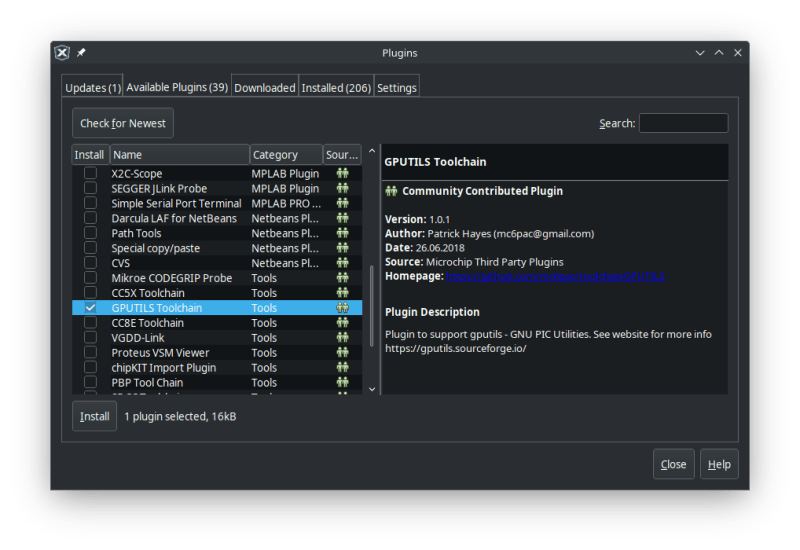Tick the PBP Tool Chain checkbox
The width and height of the screenshot is (800, 550).
[x=90, y=382]
